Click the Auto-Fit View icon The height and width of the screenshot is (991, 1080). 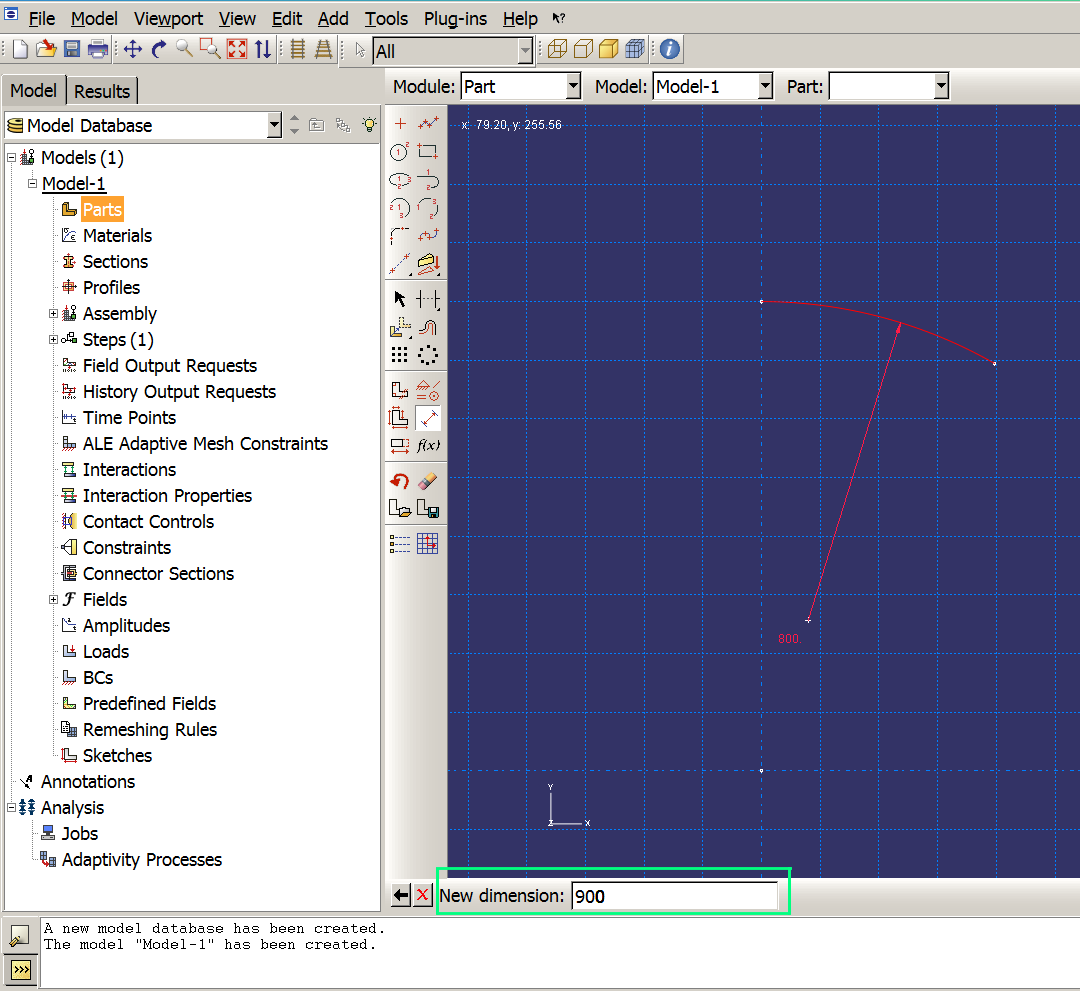[237, 49]
